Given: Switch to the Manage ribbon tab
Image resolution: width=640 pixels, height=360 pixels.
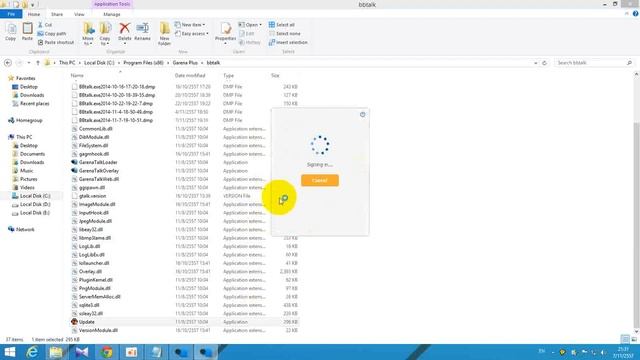Looking at the screenshot, I should pos(112,14).
